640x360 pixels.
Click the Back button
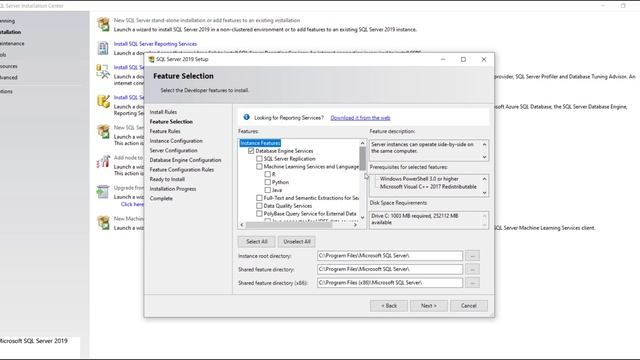[389, 306]
